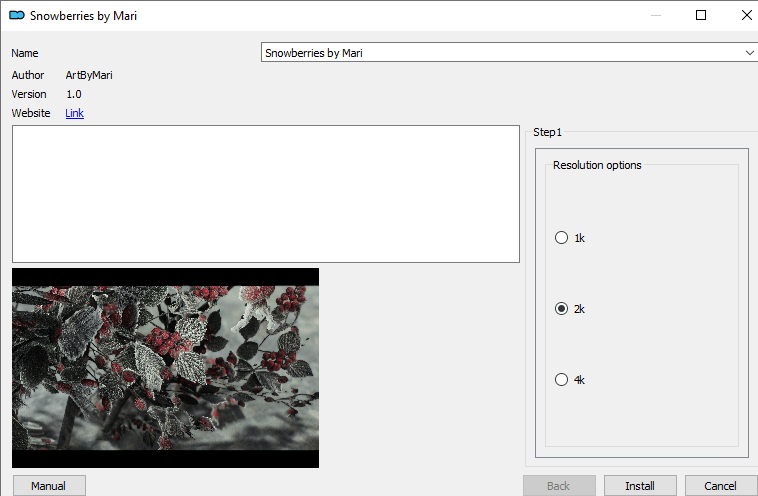Click the Step1 label

click(547, 132)
